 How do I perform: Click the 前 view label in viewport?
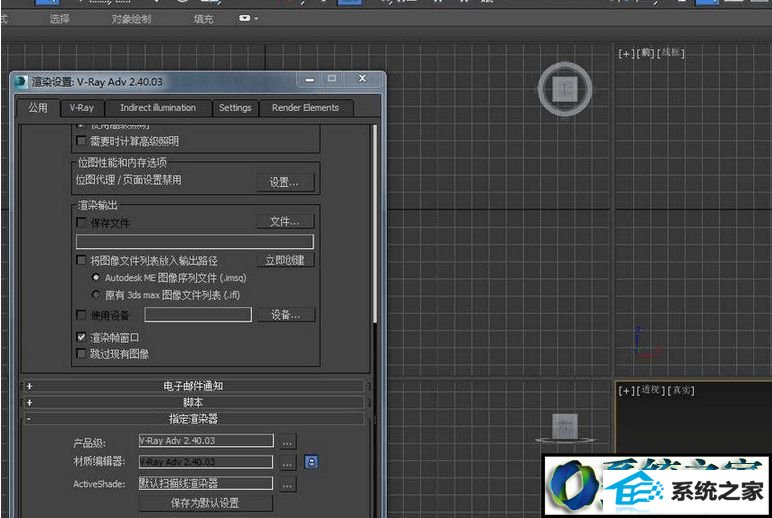pyautogui.click(x=646, y=53)
